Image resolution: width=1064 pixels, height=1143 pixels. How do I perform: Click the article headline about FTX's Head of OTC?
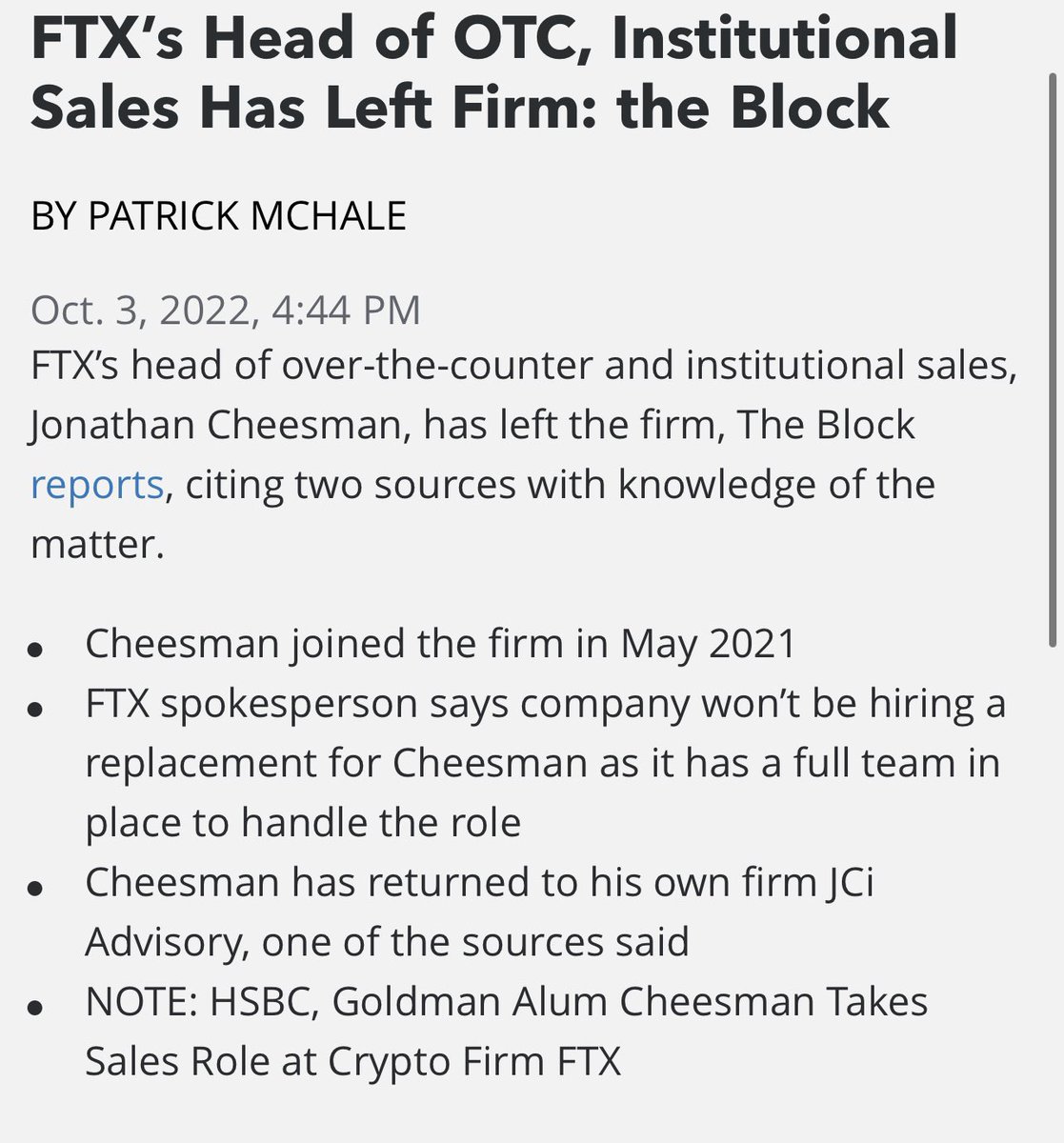point(493,70)
